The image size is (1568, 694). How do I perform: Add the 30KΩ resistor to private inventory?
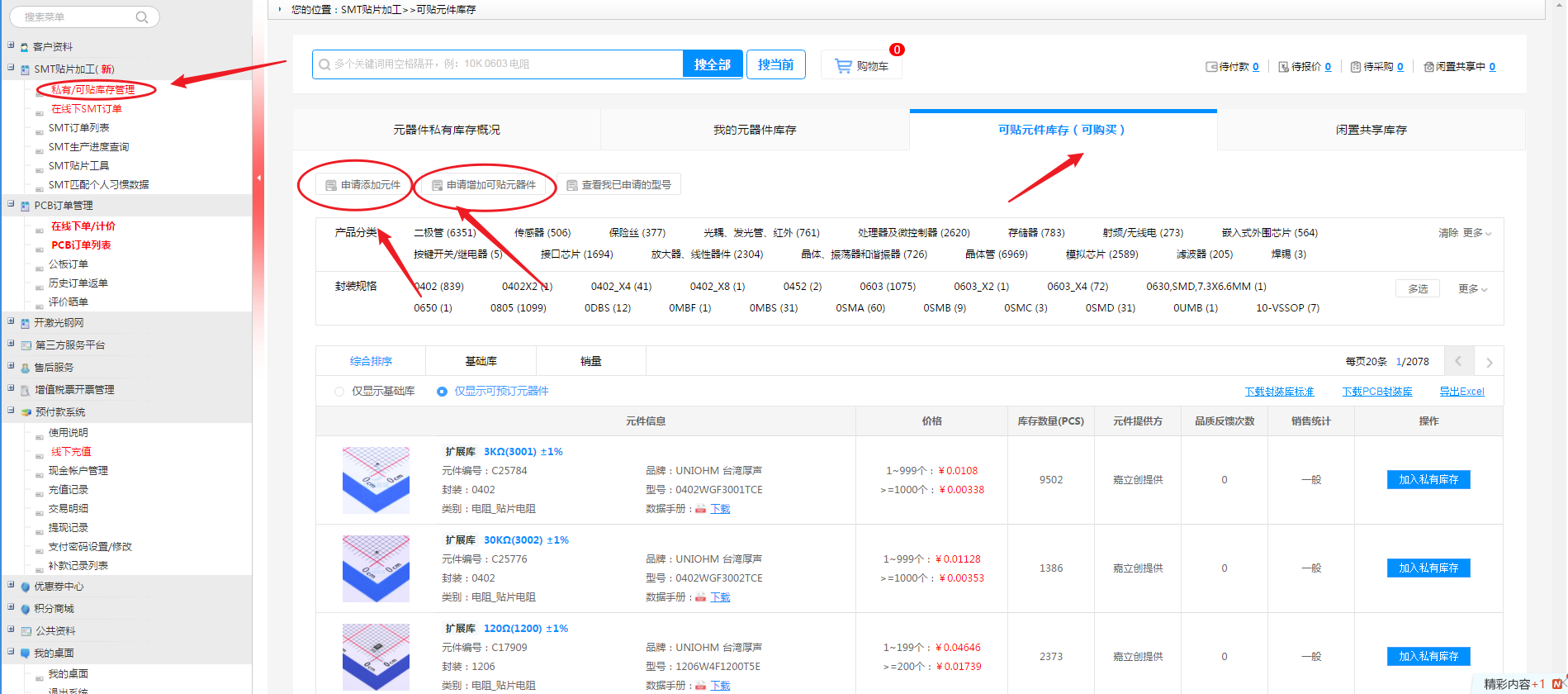coord(1428,568)
